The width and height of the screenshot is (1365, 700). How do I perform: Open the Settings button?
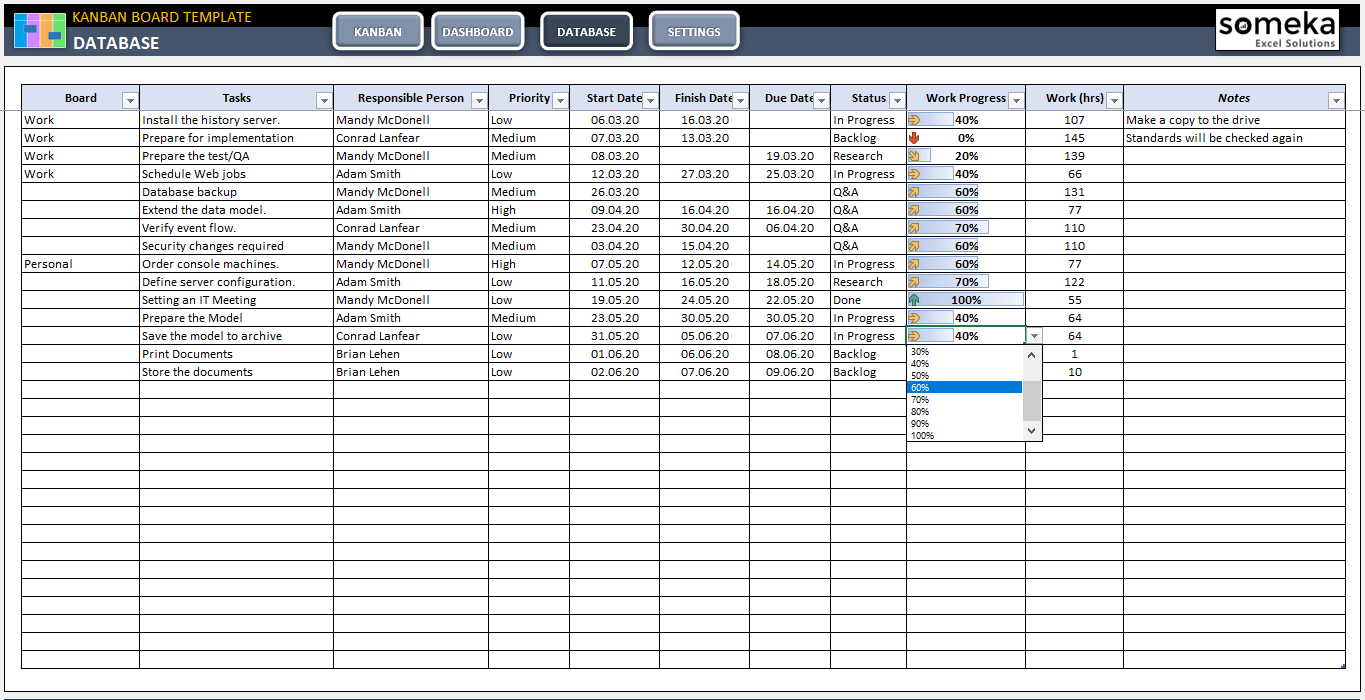pyautogui.click(x=693, y=32)
